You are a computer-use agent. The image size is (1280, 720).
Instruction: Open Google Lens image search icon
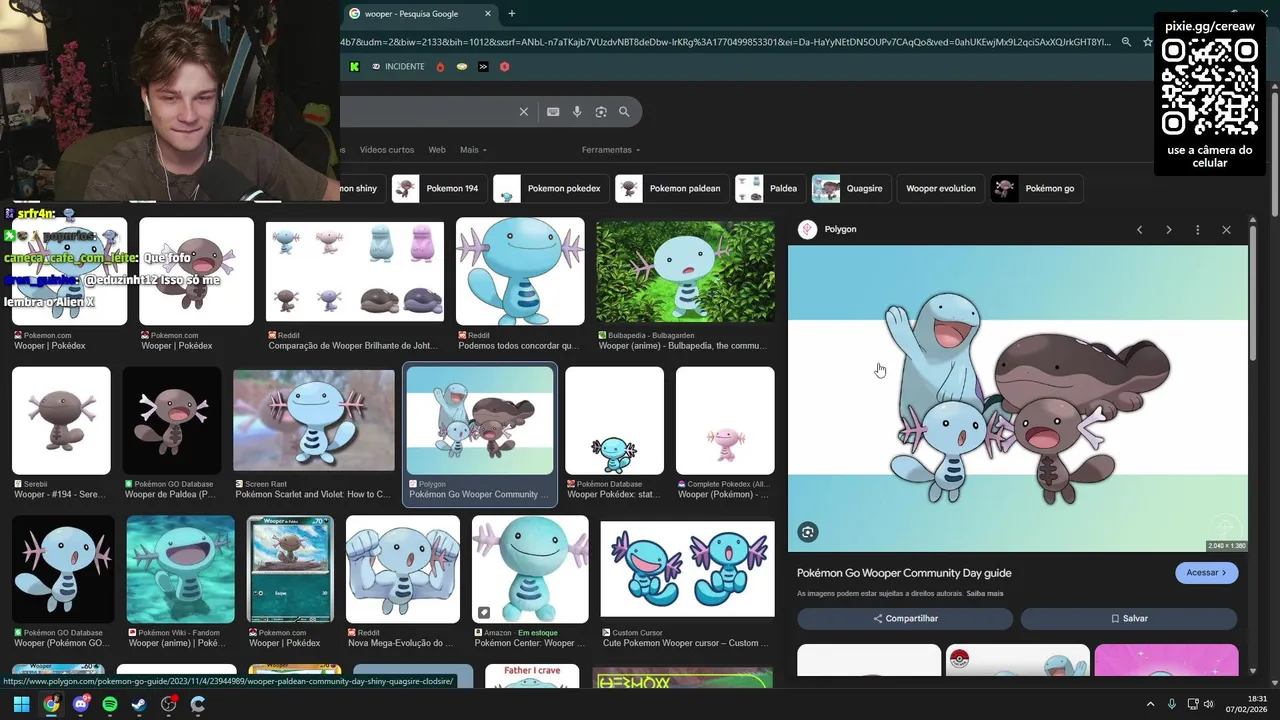(601, 112)
